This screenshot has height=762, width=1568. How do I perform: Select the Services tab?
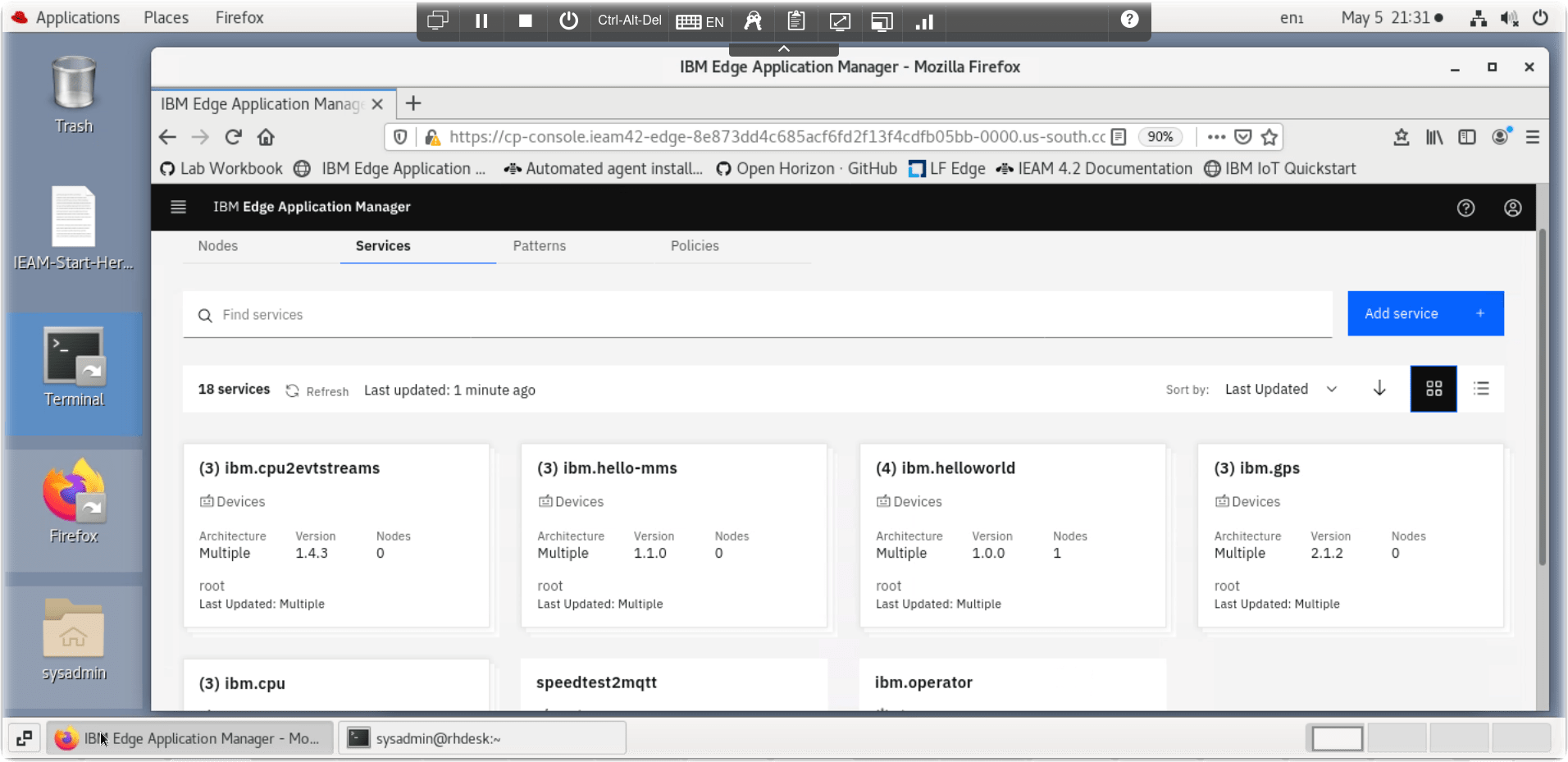[383, 246]
